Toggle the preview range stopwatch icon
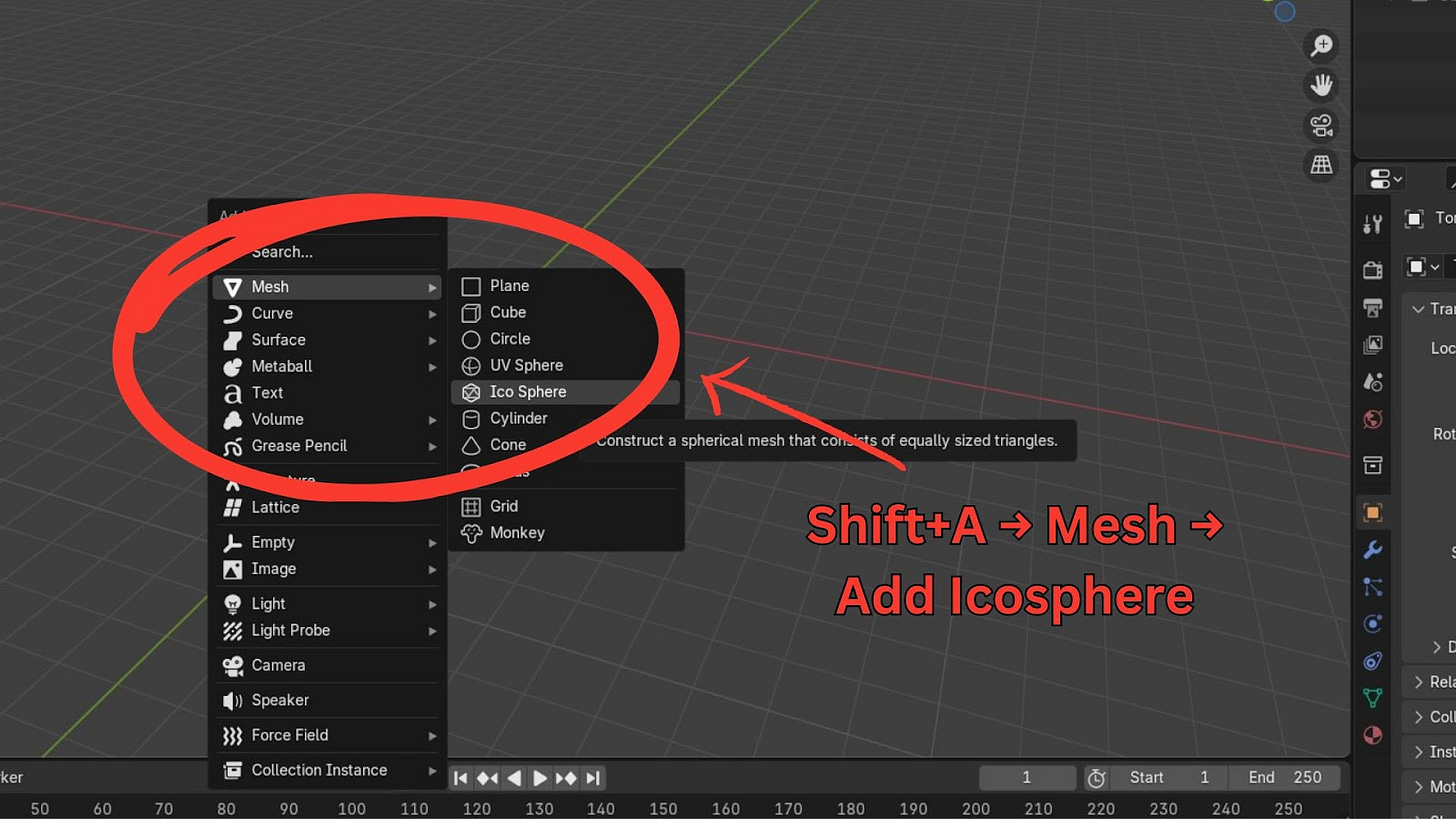 [1097, 778]
